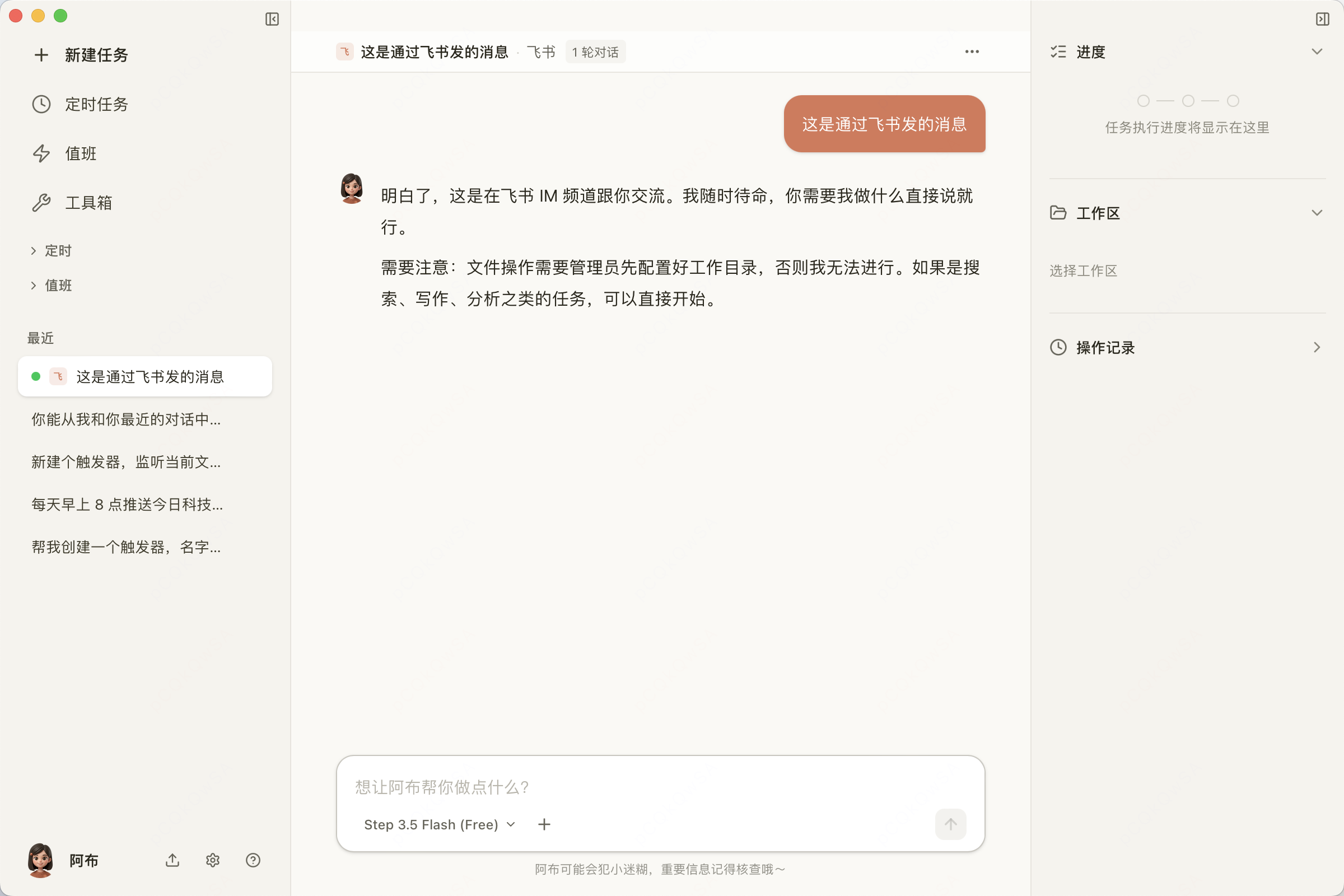
Task: Send message with the arrow icon
Action: click(950, 824)
